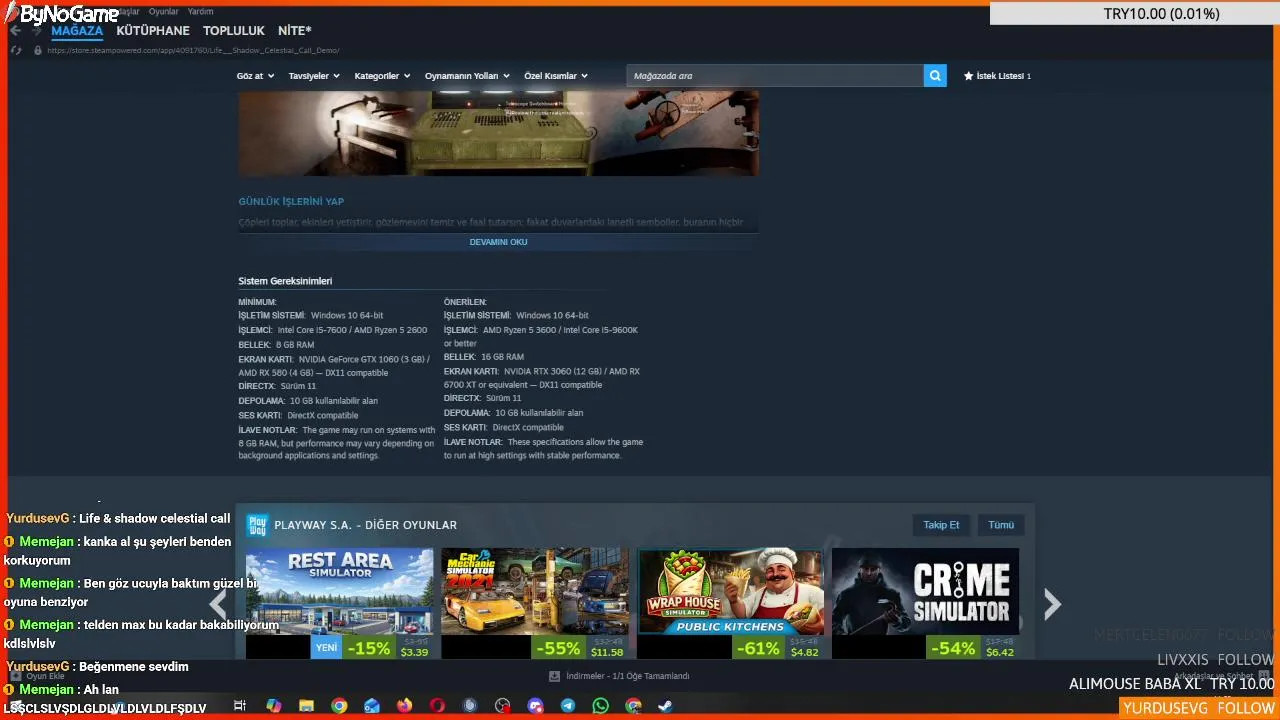Click the İndirmeler status in the bottom bar
The image size is (1280, 720).
627,676
